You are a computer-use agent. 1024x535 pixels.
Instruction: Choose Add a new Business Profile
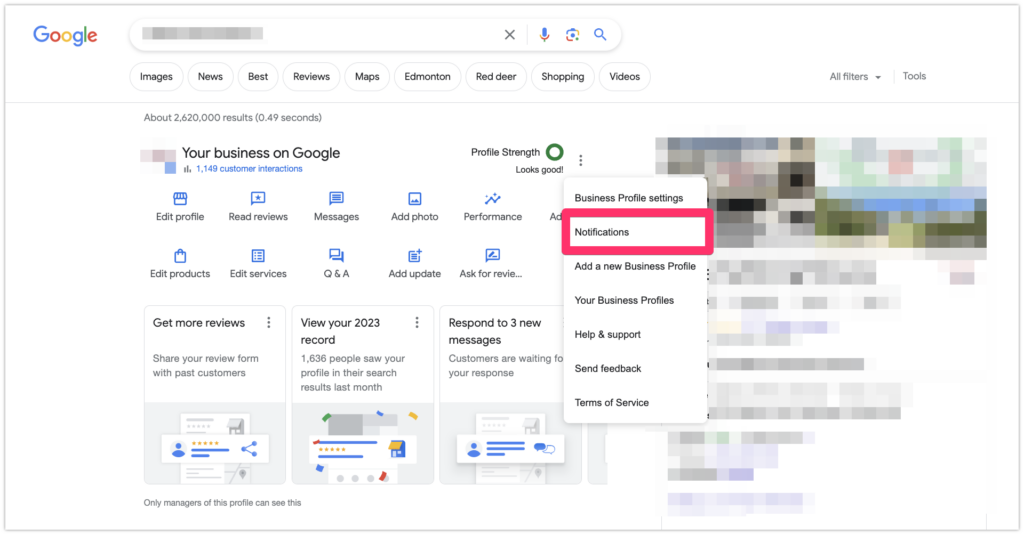coord(635,266)
